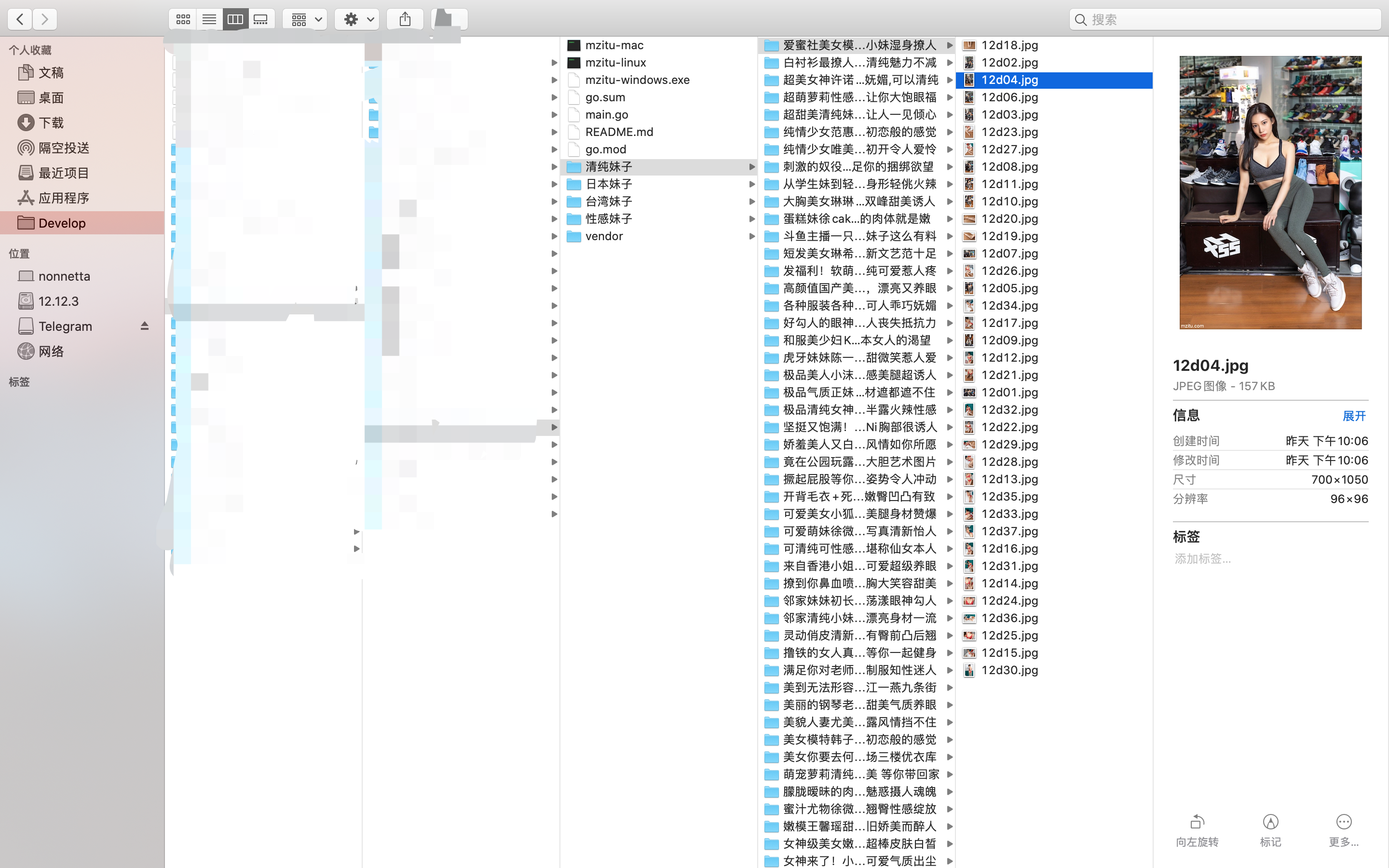Select the vendor folder
The width and height of the screenshot is (1389, 868).
pyautogui.click(x=659, y=236)
